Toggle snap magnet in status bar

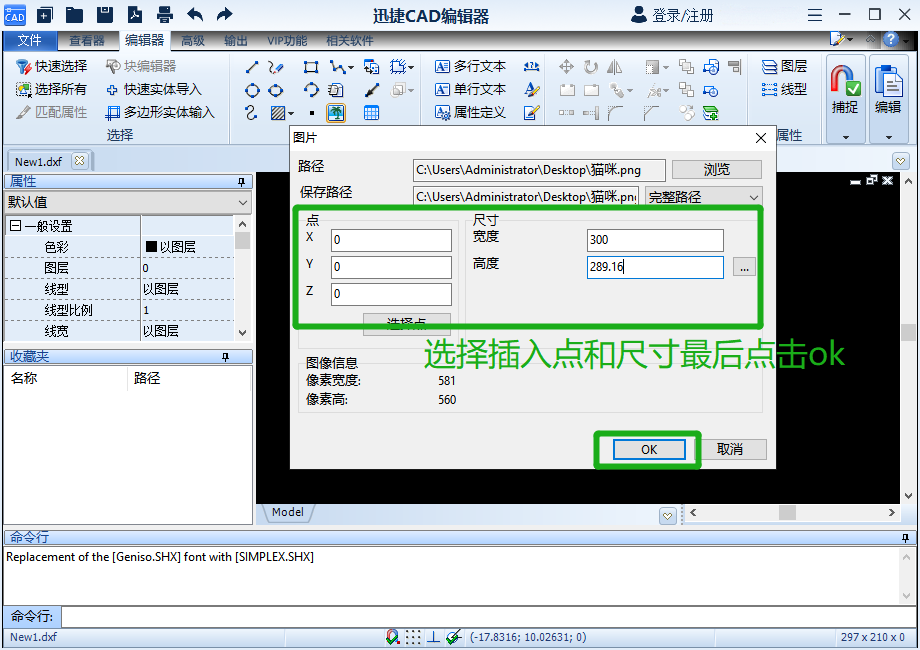point(393,637)
